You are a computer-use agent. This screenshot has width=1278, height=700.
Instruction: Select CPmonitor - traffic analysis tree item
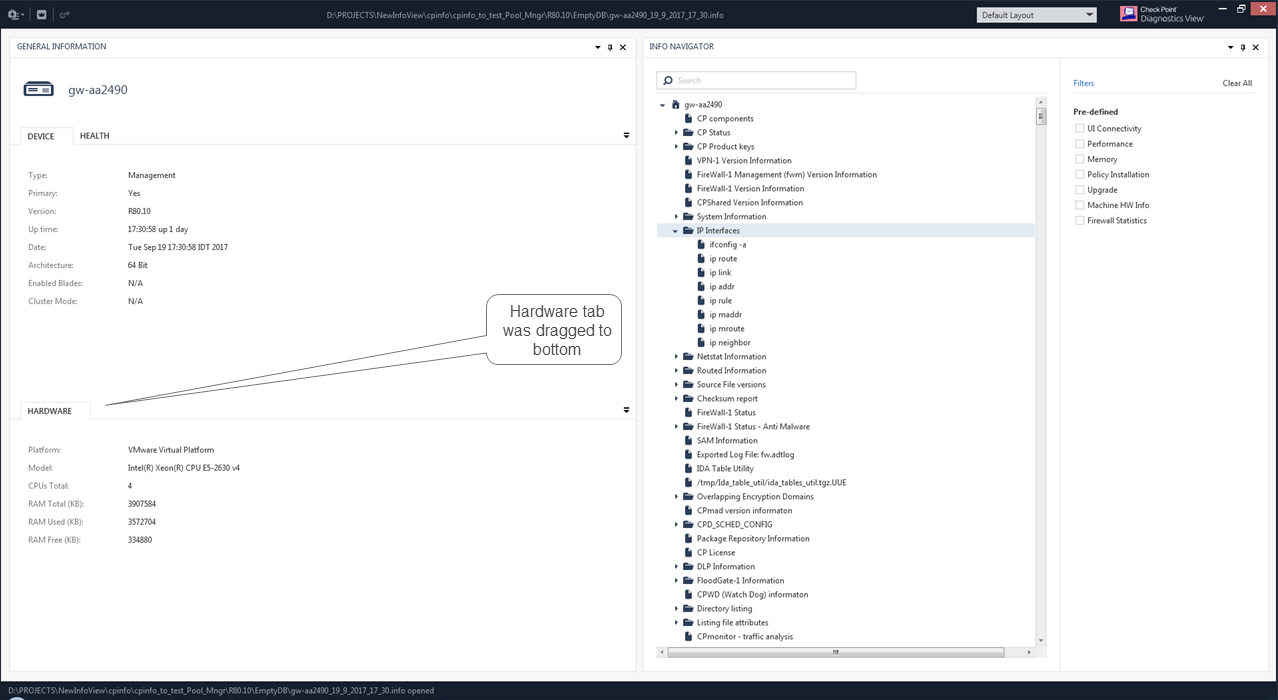(745, 636)
